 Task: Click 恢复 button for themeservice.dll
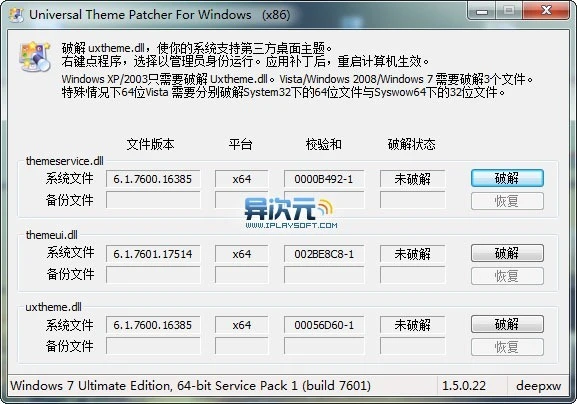click(507, 201)
